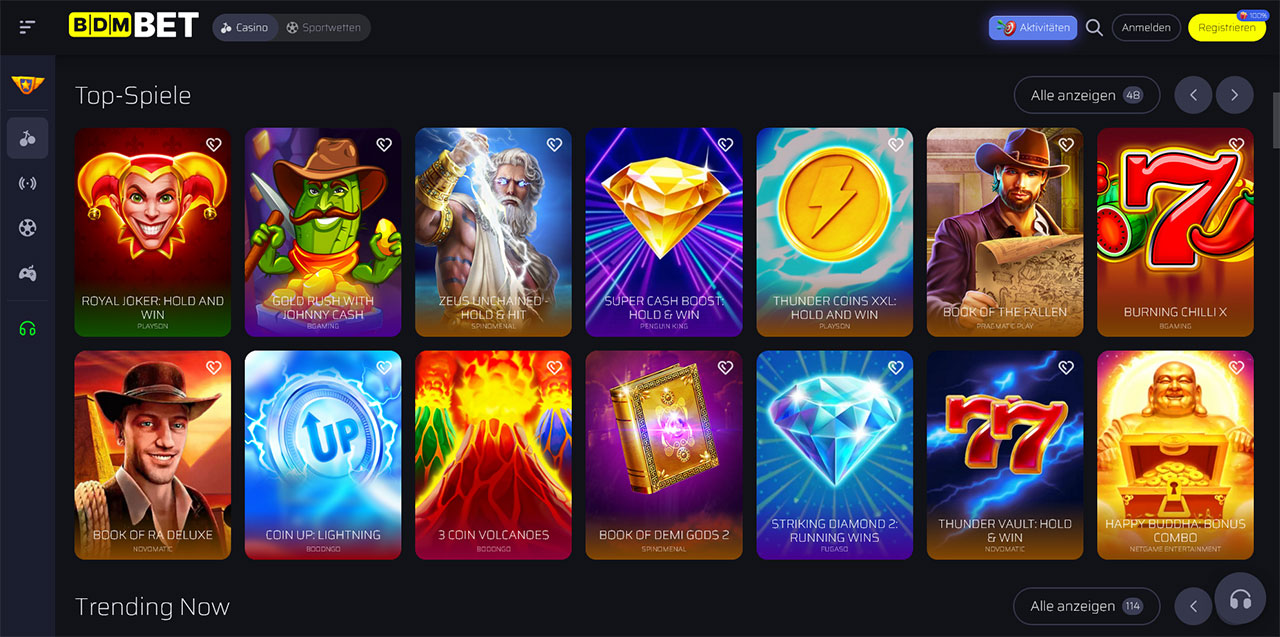This screenshot has height=637, width=1280.
Task: Open the Zeus Unchained game thumbnail
Action: pyautogui.click(x=493, y=232)
